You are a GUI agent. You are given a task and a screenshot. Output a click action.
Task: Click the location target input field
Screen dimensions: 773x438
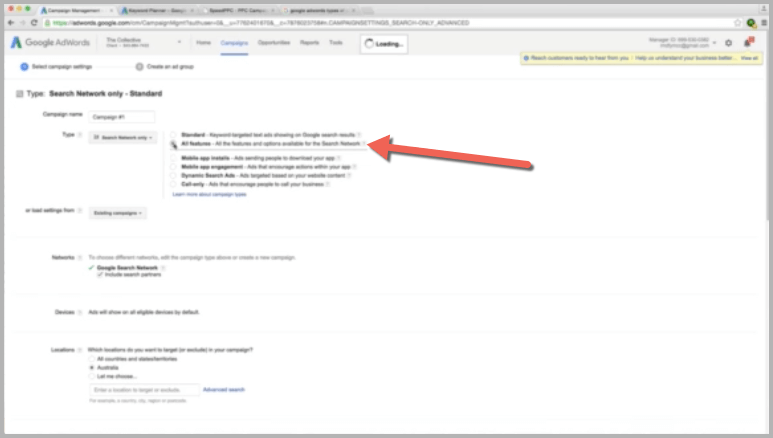coord(144,390)
